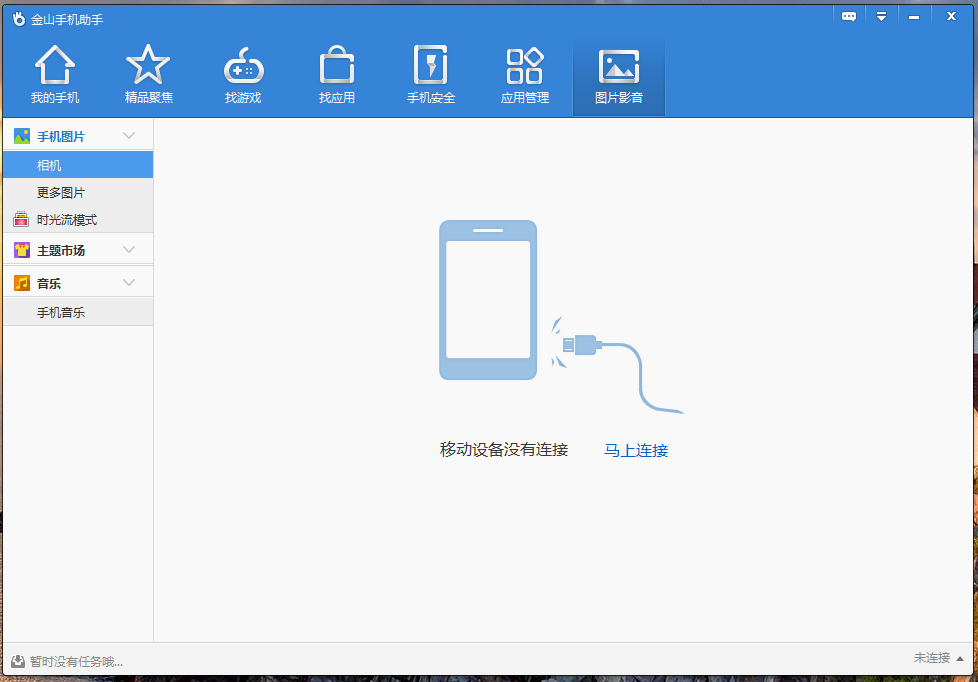Open 手机安全 security icon
Image resolution: width=978 pixels, height=682 pixels.
pos(431,66)
